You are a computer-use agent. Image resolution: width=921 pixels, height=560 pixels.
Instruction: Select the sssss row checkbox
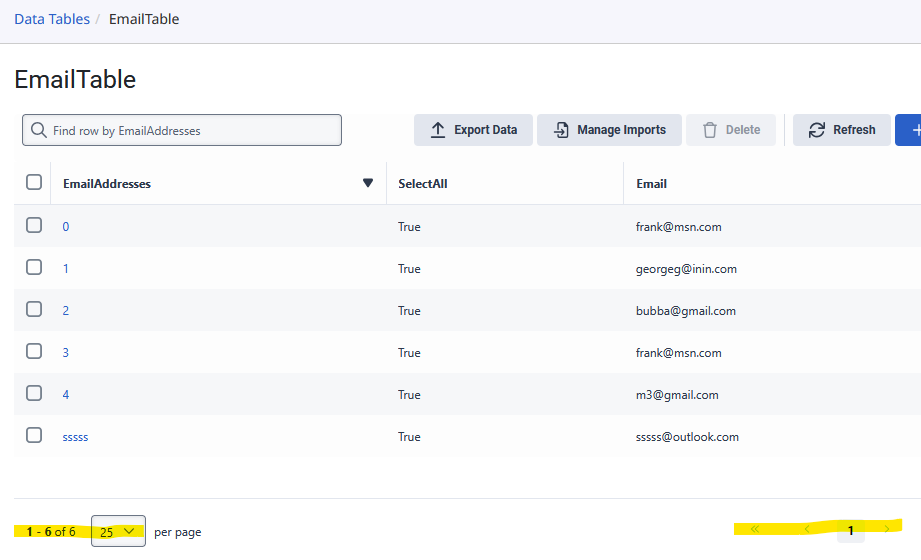34,435
